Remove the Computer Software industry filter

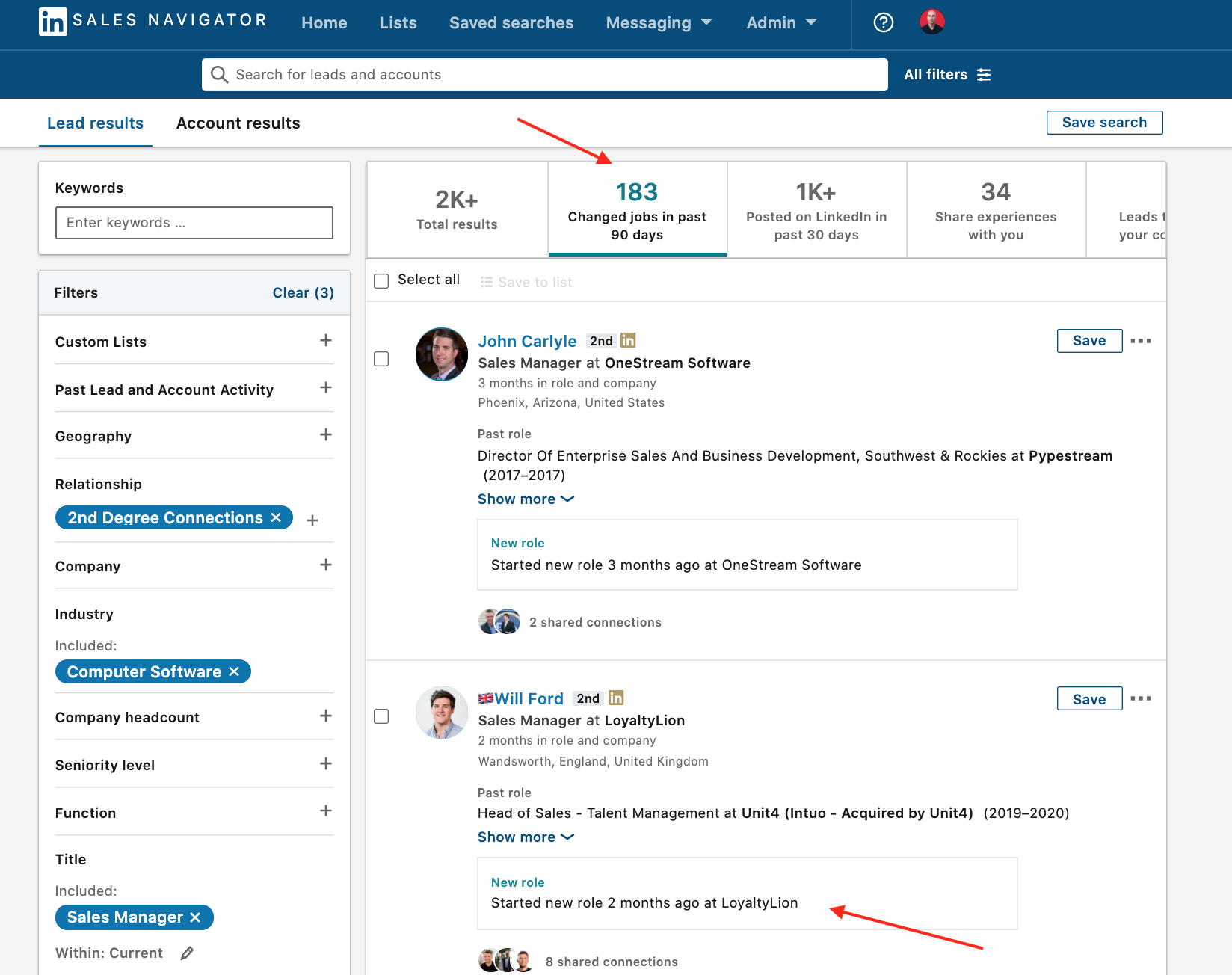coord(234,671)
